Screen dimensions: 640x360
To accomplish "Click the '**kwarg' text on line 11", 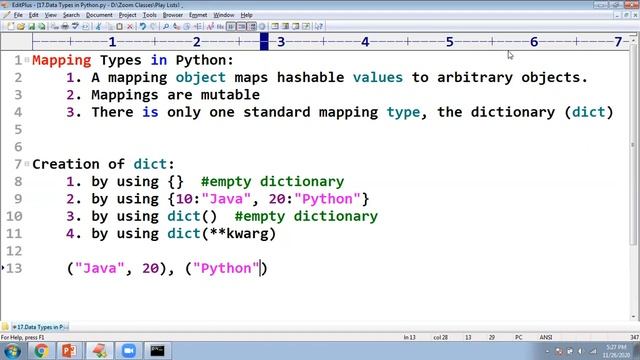I will [x=239, y=234].
